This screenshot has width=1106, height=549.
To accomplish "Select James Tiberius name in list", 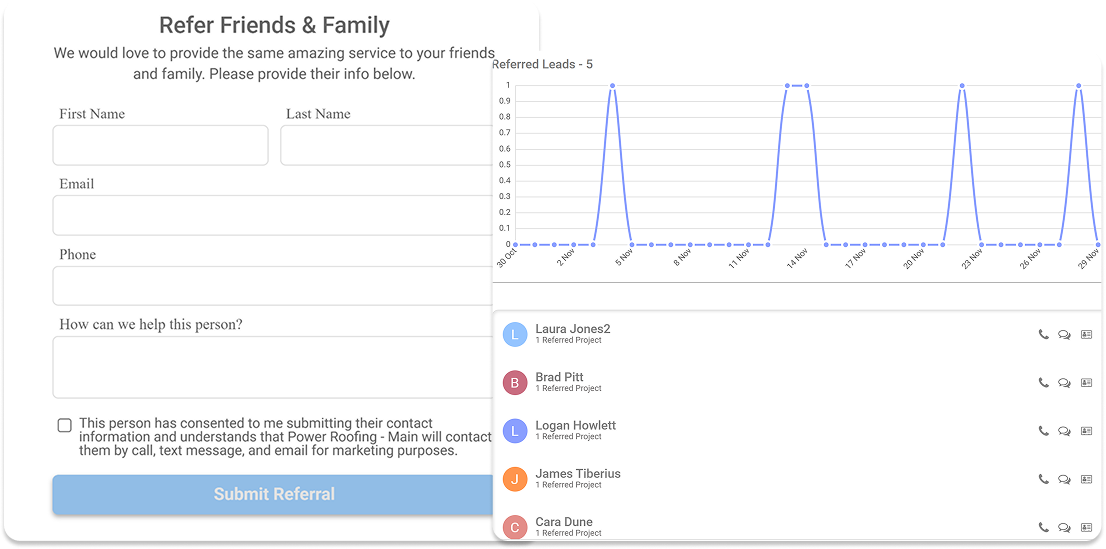I will tap(578, 473).
